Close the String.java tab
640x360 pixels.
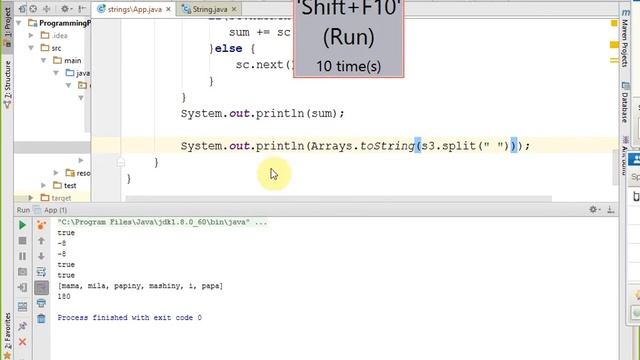point(234,9)
